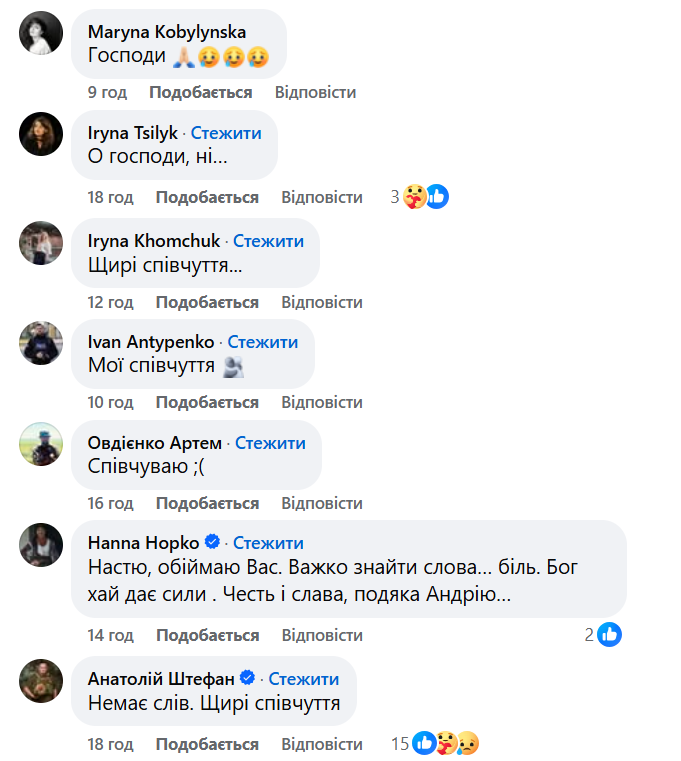Screen dimensions: 681x761
Task: Click the like reaction icon on Hanna Hopko's comment
Action: 609,634
